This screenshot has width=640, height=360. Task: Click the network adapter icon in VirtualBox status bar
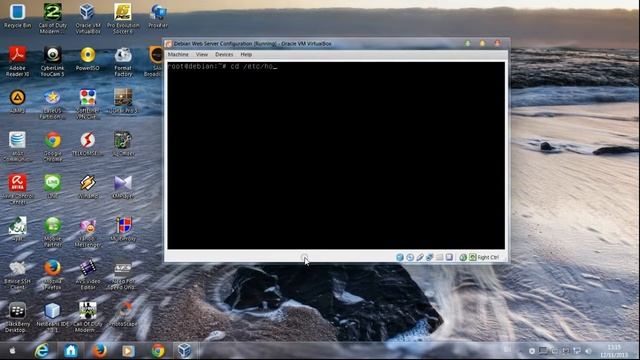(430, 257)
